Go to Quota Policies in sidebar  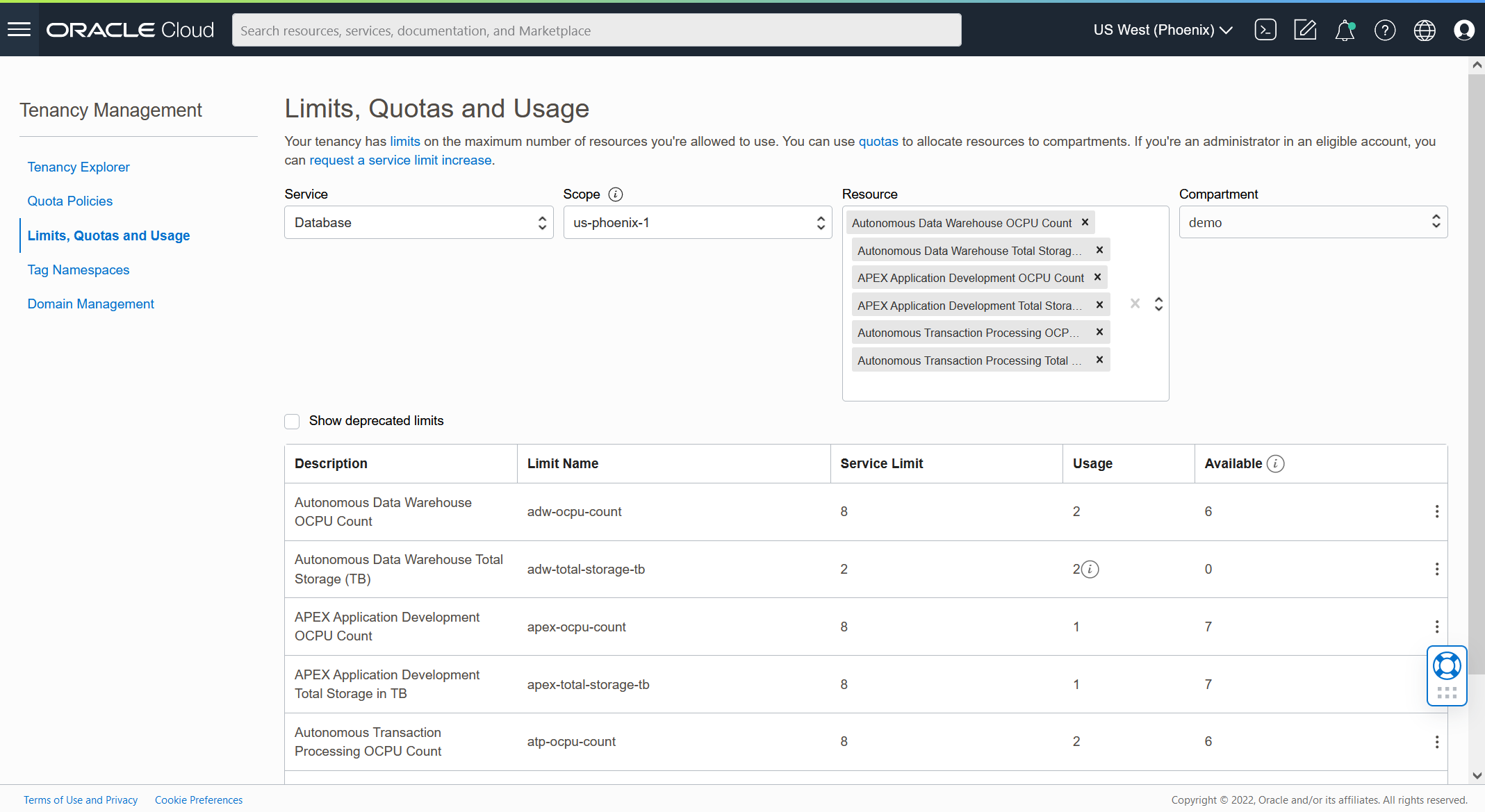tap(70, 201)
